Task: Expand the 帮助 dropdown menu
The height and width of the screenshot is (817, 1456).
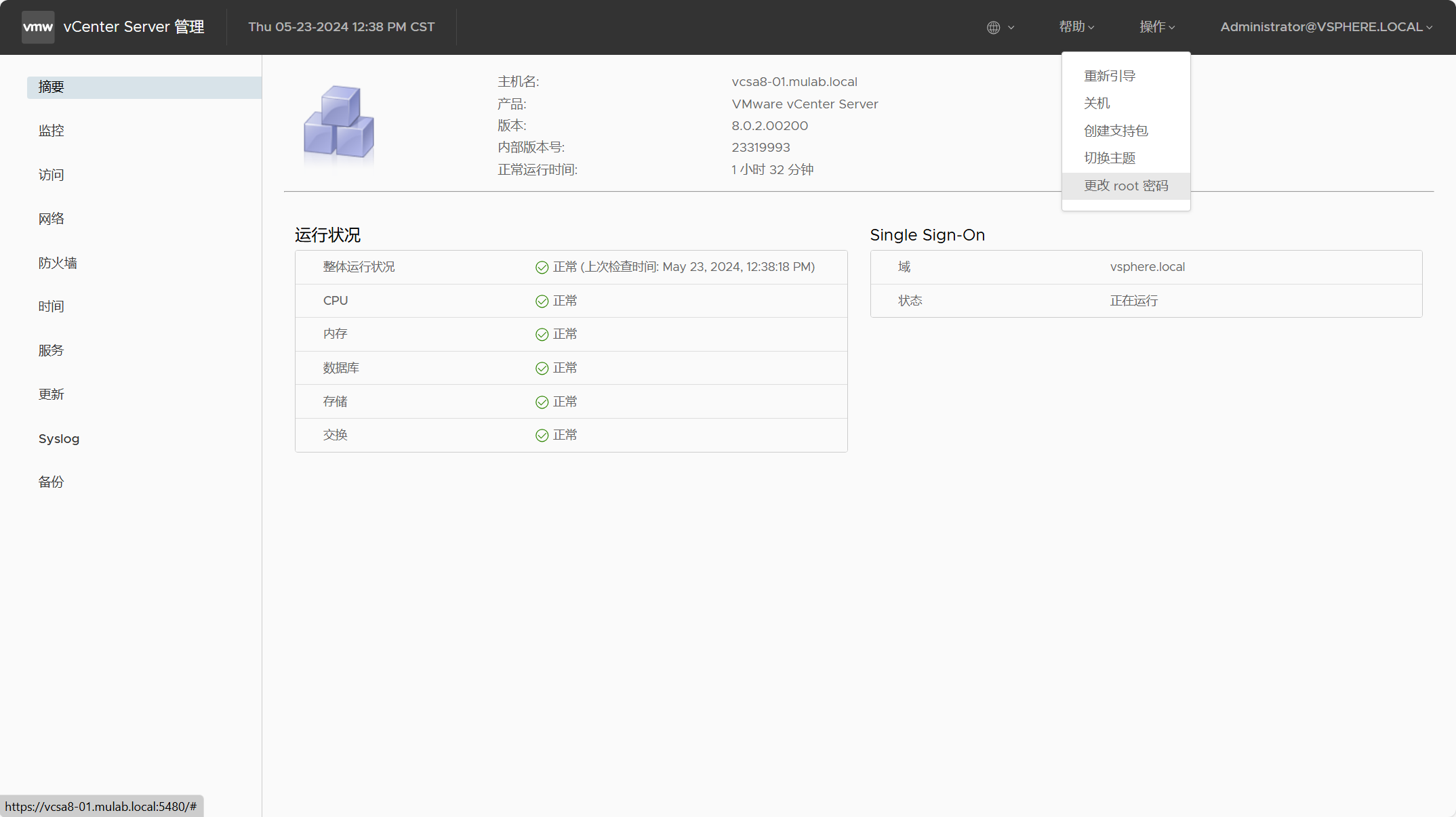Action: (1076, 27)
